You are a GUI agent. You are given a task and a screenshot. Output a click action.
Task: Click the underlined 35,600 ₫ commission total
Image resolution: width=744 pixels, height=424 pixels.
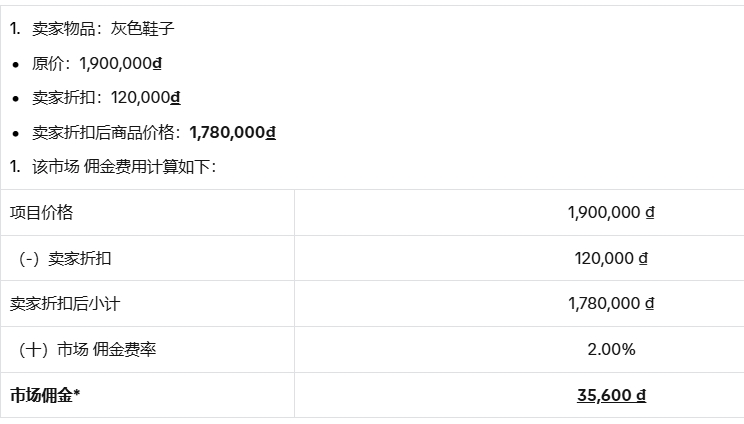pyautogui.click(x=611, y=395)
